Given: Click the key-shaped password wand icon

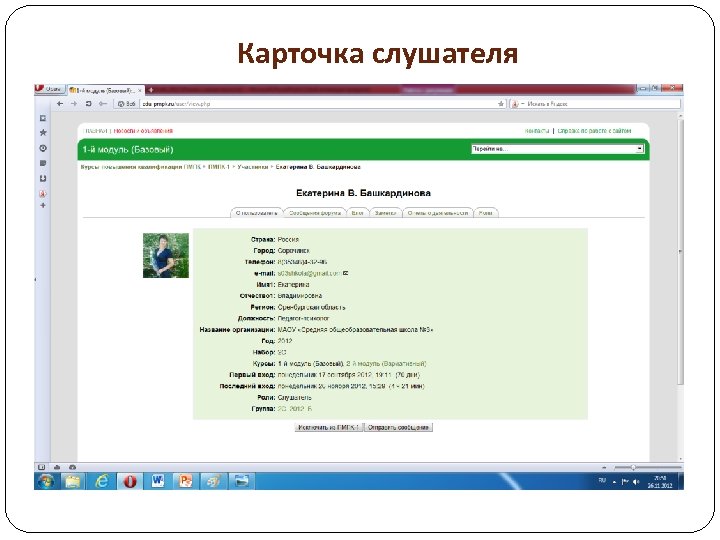Looking at the screenshot, I should 103,104.
